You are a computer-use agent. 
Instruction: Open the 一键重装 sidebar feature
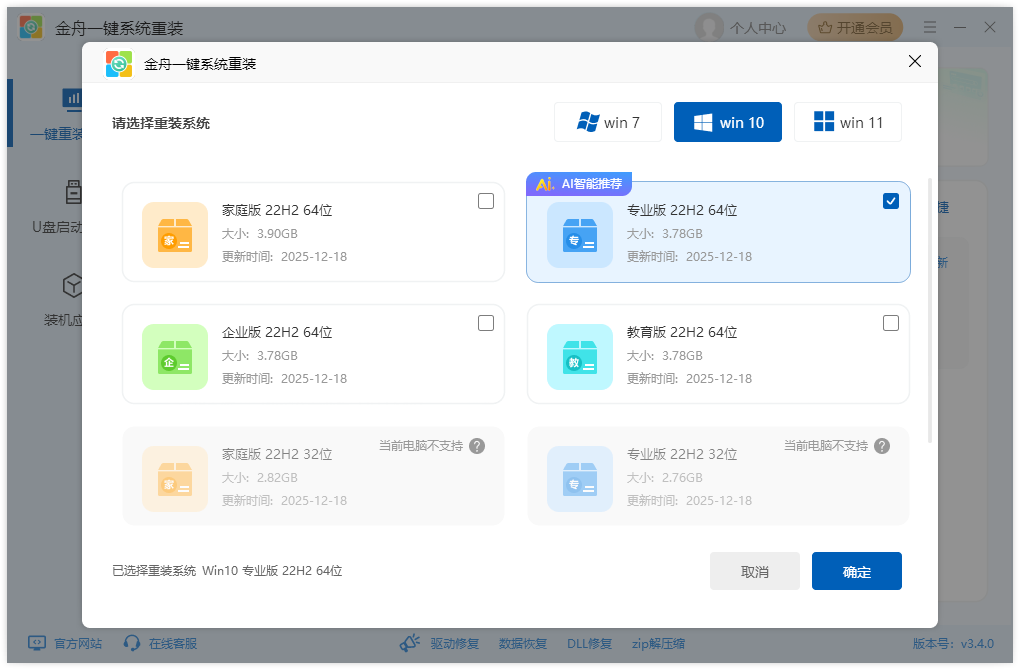pos(72,112)
